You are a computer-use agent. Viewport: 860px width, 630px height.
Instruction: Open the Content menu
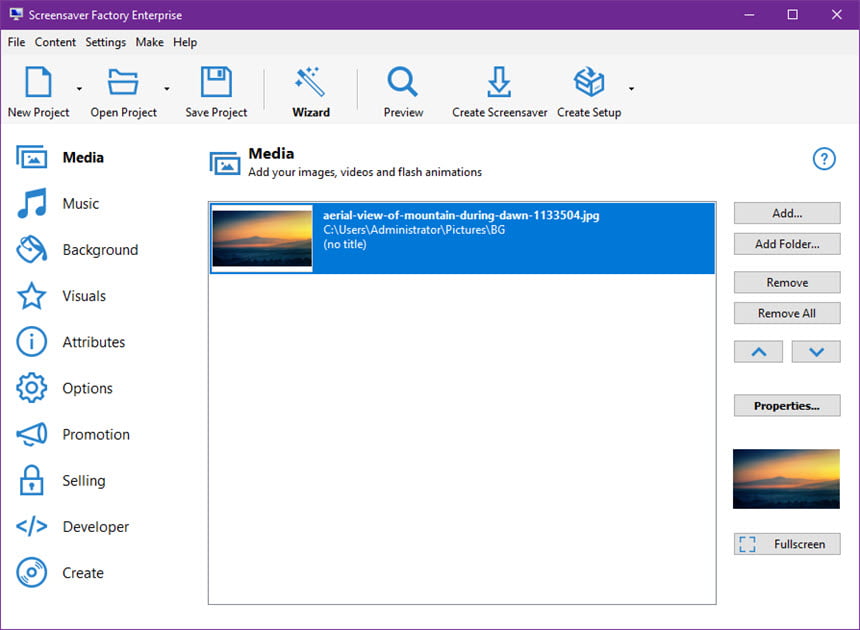pos(55,42)
